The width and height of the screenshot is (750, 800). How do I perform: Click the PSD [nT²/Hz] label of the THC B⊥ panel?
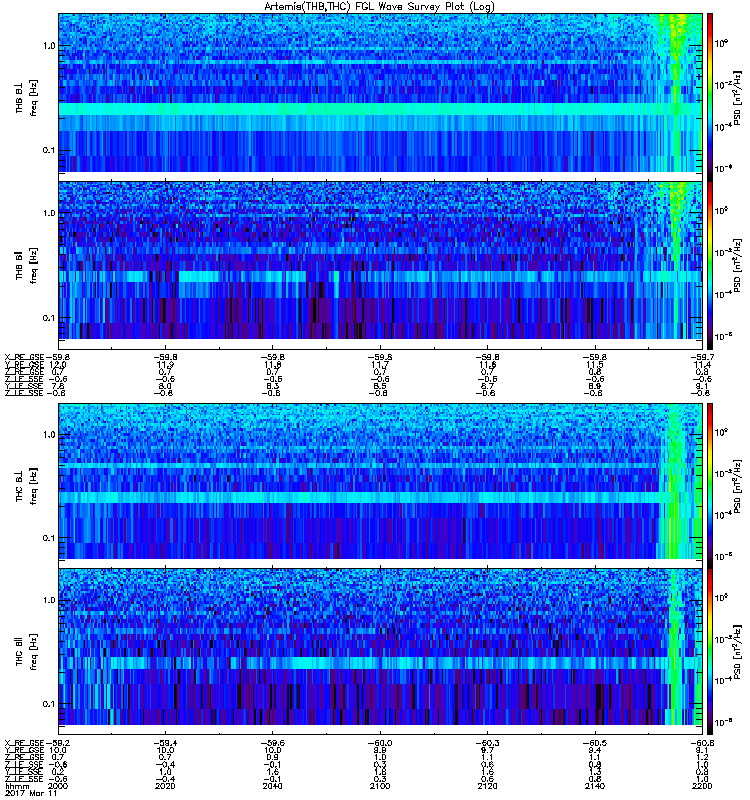point(737,486)
